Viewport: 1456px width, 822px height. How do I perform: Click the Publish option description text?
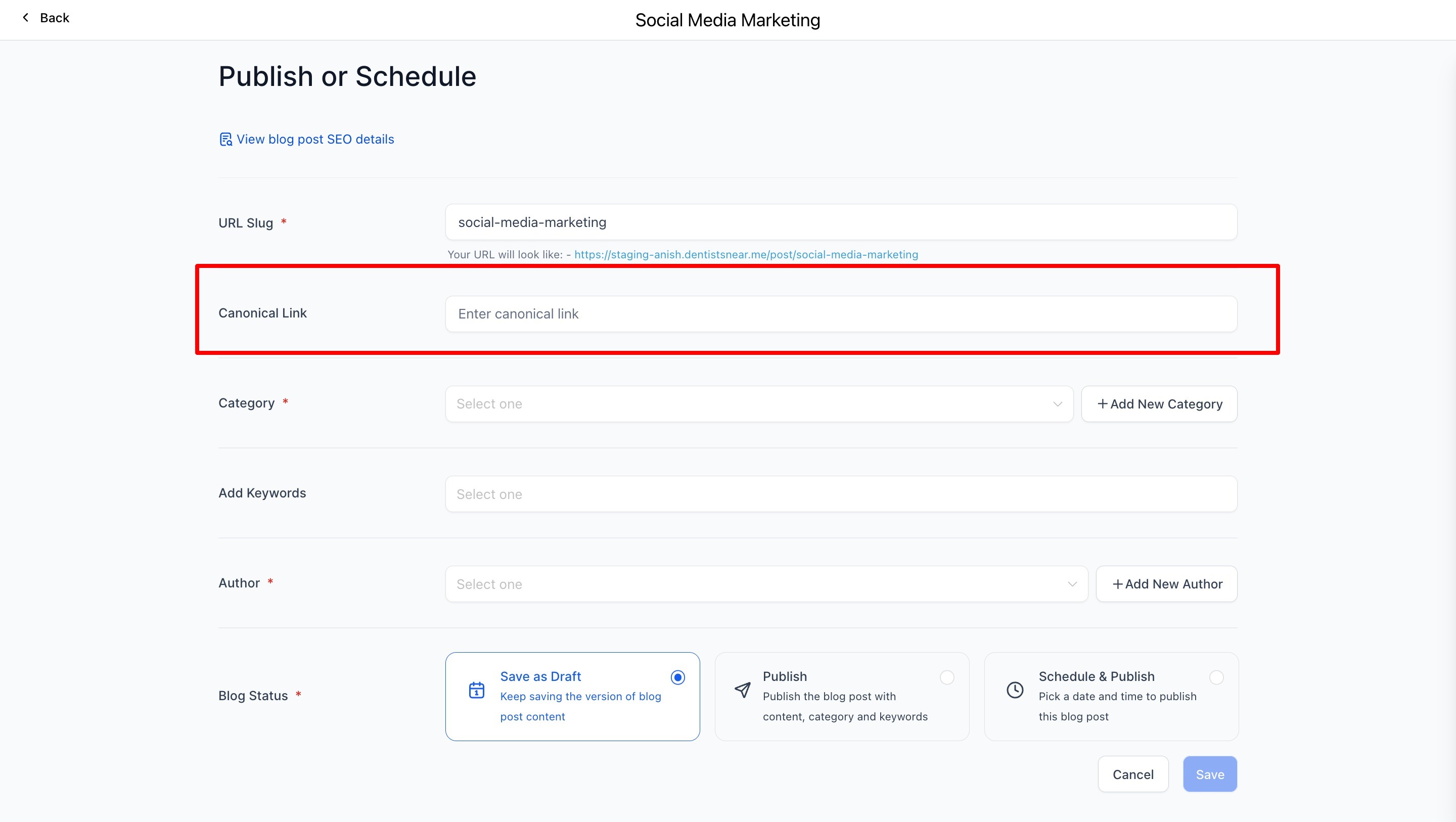(845, 707)
